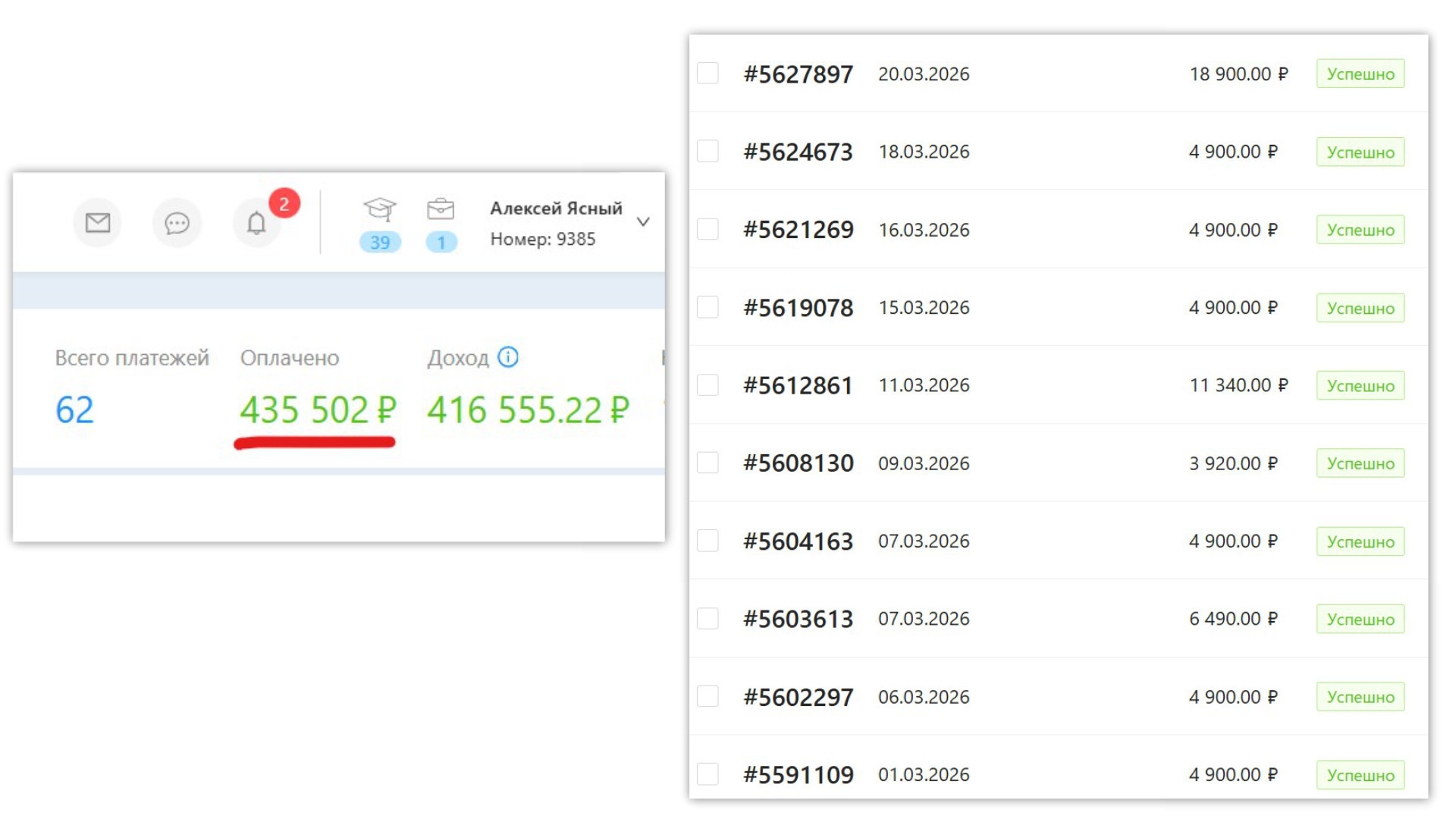Image resolution: width=1456 pixels, height=819 pixels.
Task: Expand the Алексей Ясный account dropdown arrow
Action: (643, 222)
